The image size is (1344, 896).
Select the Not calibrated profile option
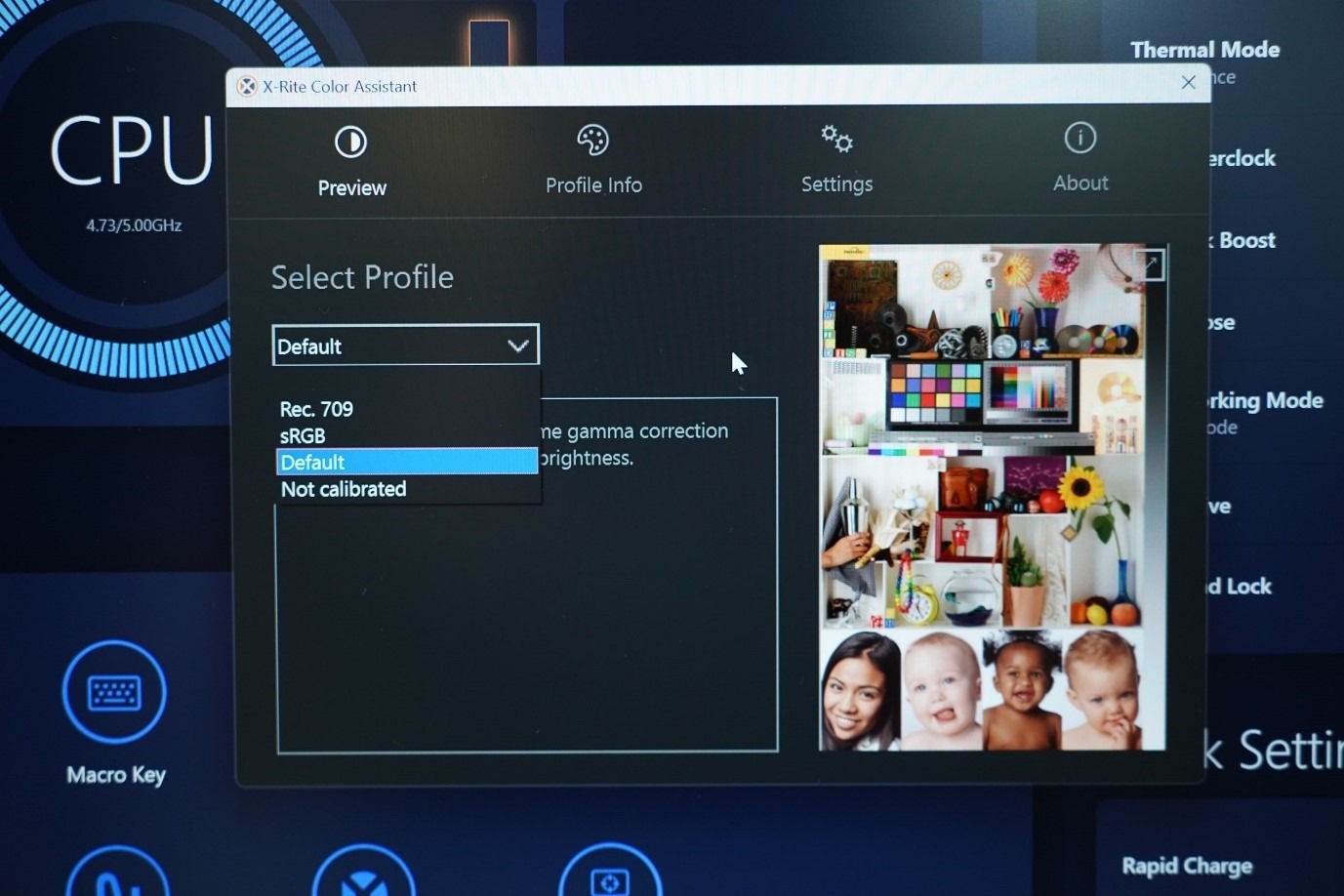[x=344, y=489]
